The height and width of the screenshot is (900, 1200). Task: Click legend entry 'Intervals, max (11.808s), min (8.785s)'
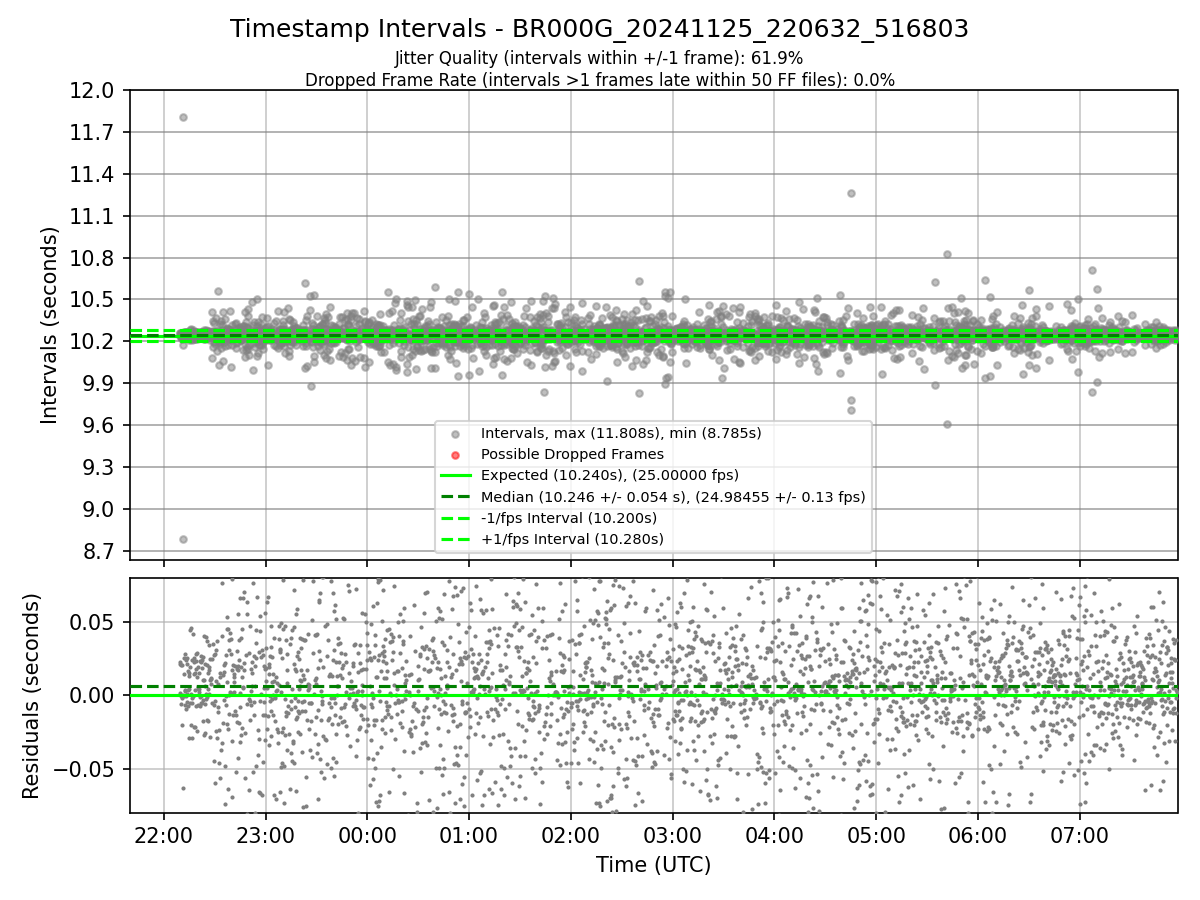coord(621,433)
